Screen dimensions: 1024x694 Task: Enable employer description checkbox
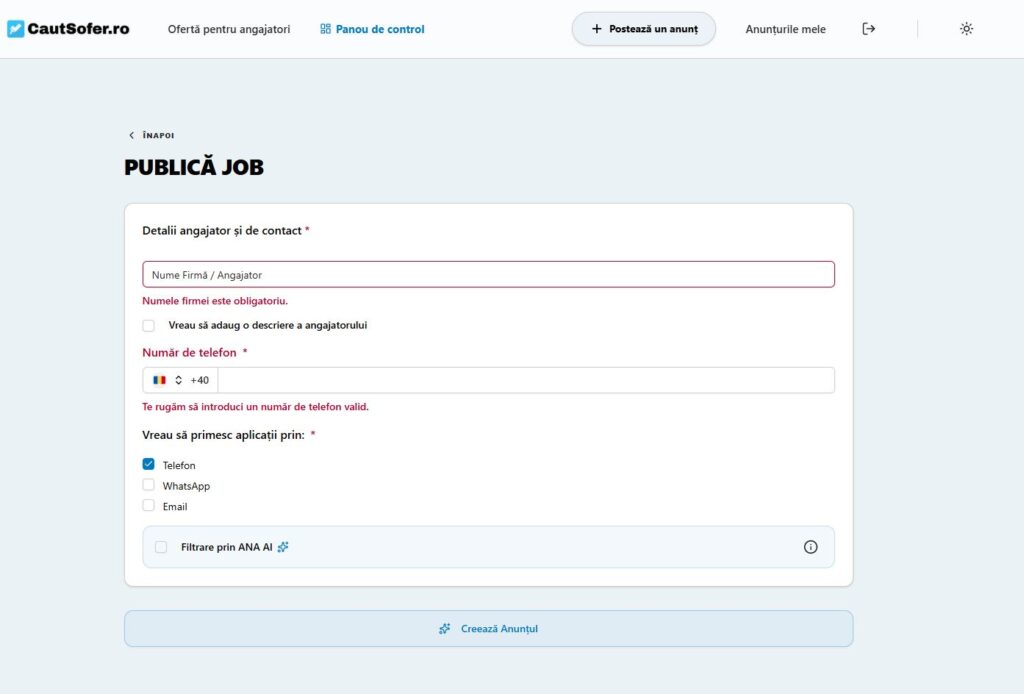pos(149,325)
